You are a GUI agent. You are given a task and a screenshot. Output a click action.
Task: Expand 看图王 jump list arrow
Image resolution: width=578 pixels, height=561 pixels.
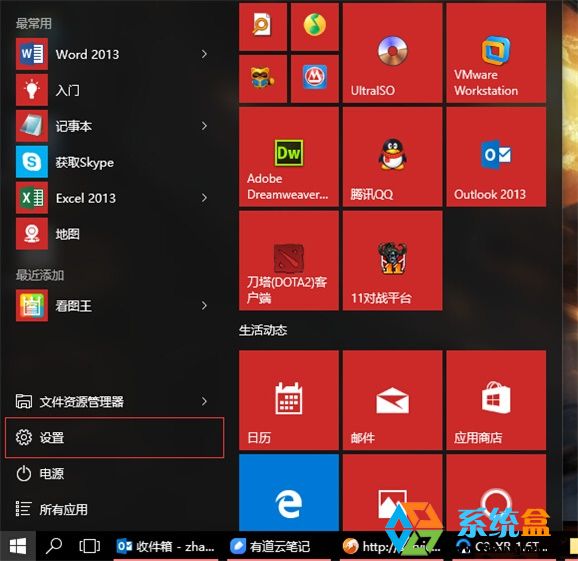(204, 306)
